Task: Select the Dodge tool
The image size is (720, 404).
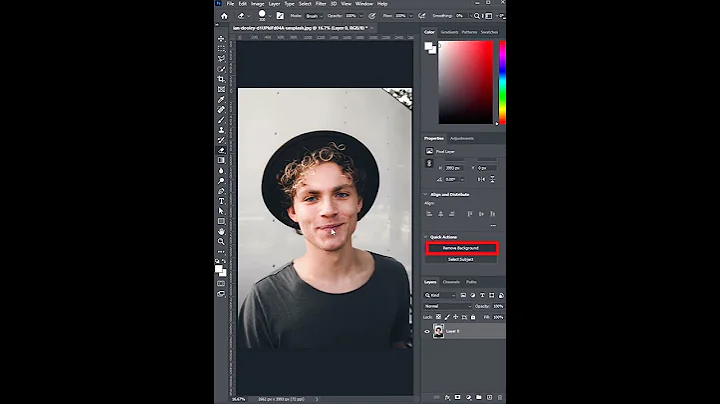Action: coord(221,181)
